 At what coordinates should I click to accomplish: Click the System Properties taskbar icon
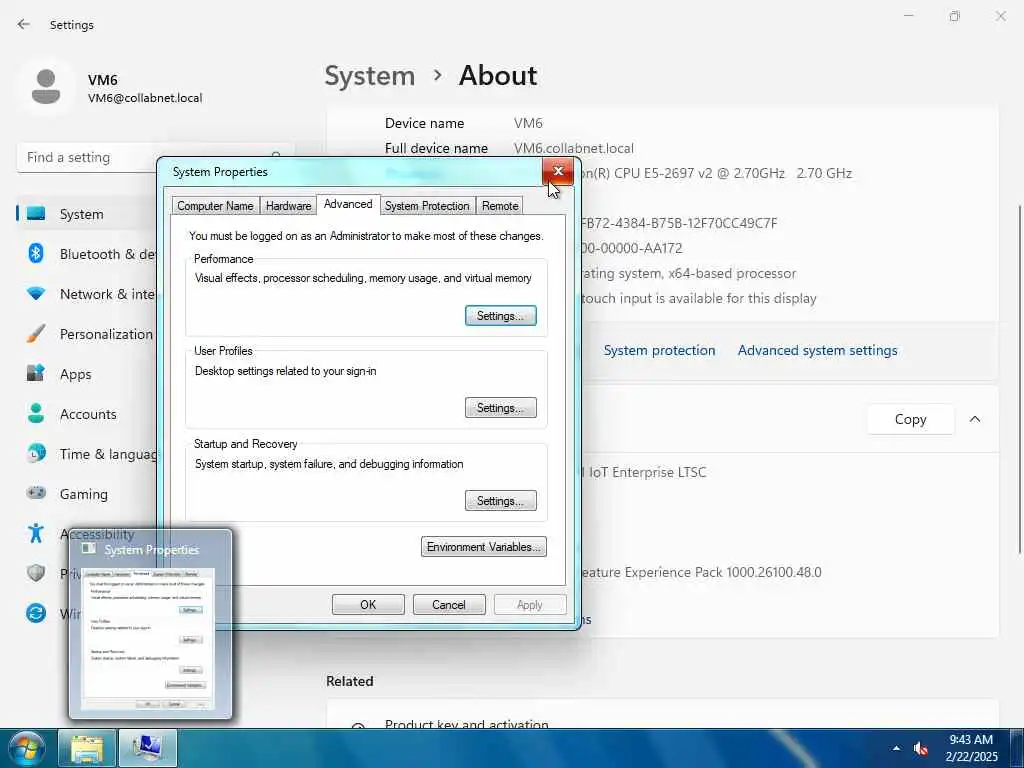[148, 748]
